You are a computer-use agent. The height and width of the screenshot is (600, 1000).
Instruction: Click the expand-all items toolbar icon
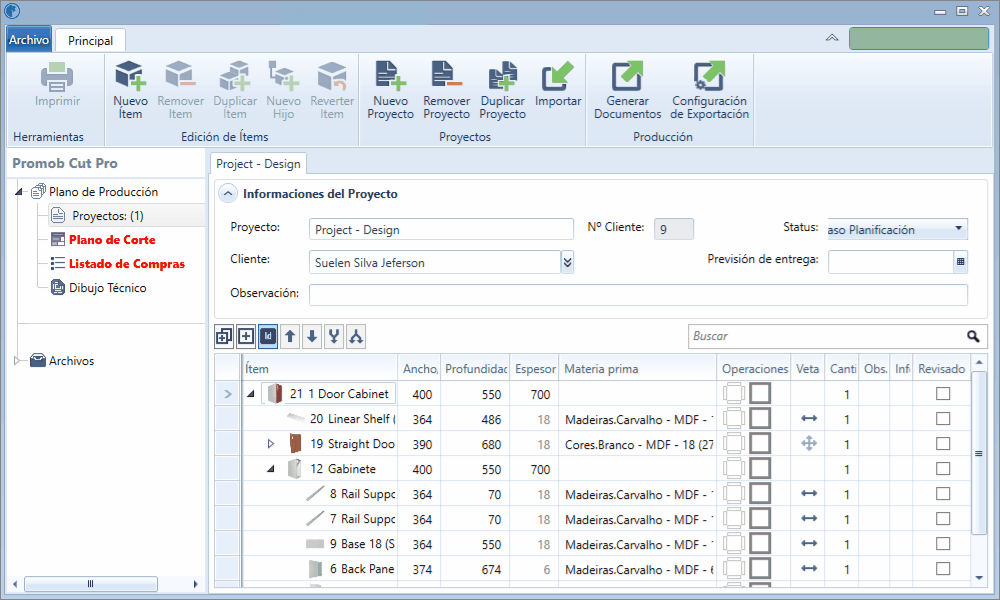point(224,336)
